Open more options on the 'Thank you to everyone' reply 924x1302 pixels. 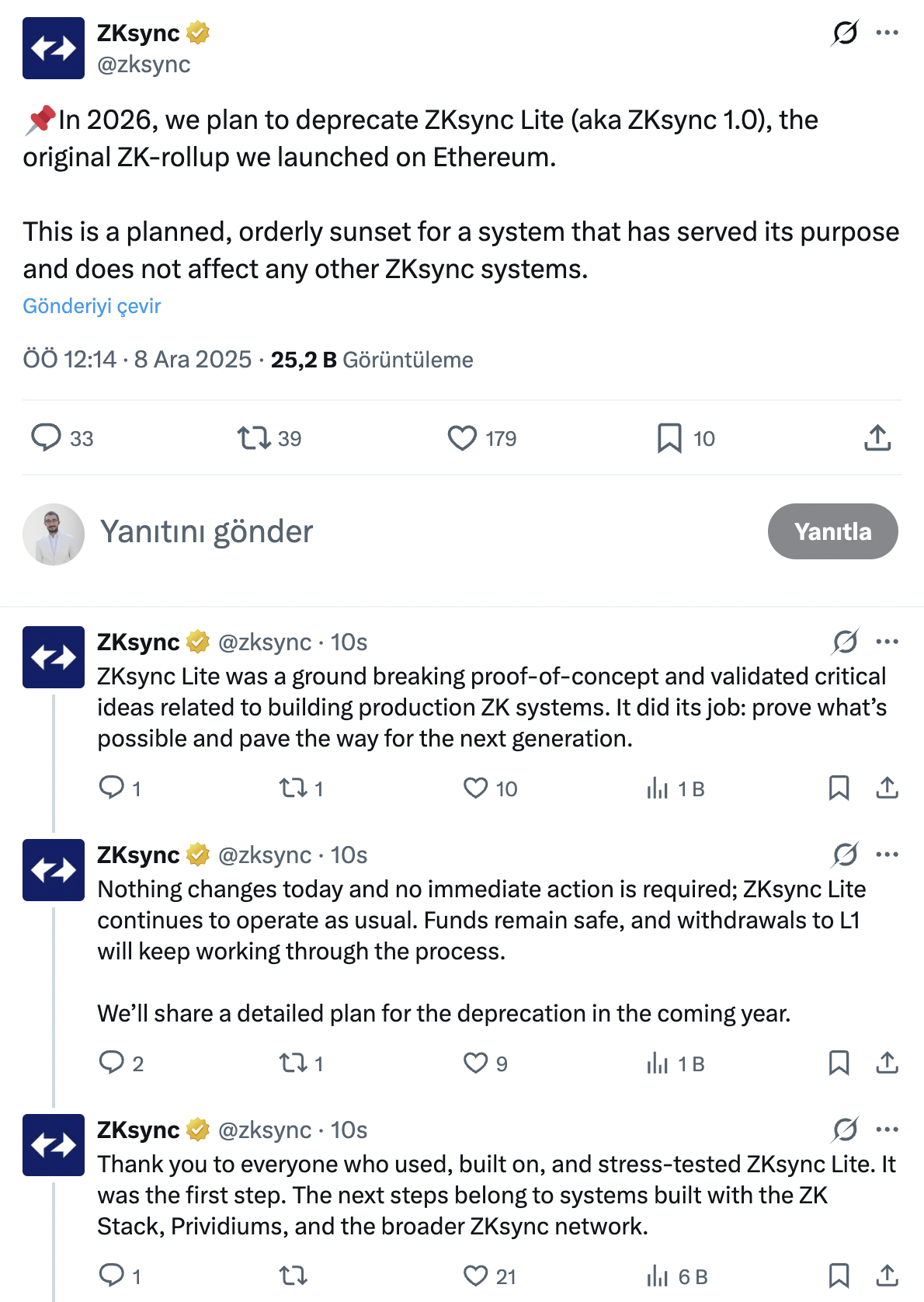887,1130
